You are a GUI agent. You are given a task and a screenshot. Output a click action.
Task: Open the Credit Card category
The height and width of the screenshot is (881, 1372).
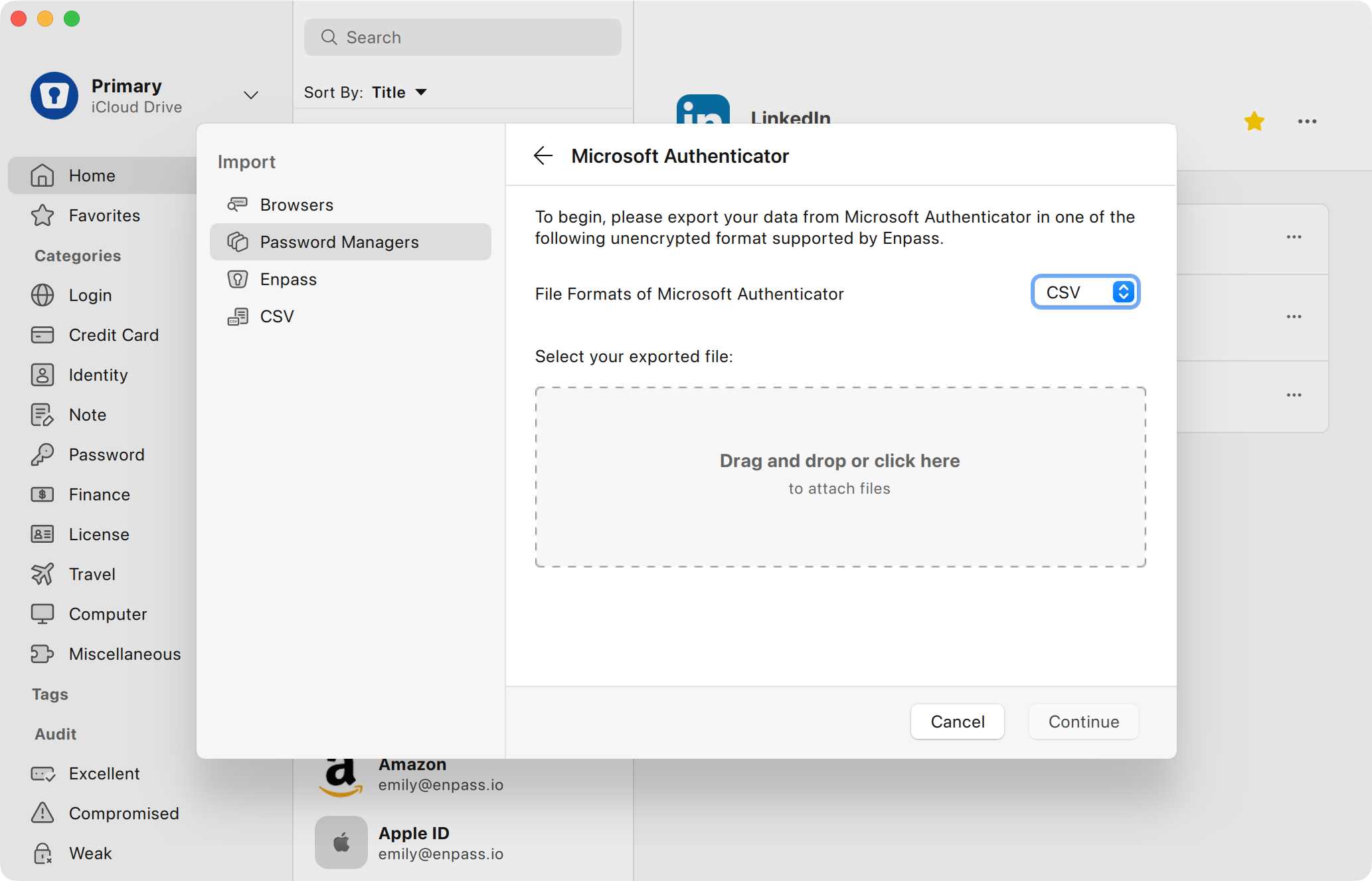pyautogui.click(x=103, y=335)
